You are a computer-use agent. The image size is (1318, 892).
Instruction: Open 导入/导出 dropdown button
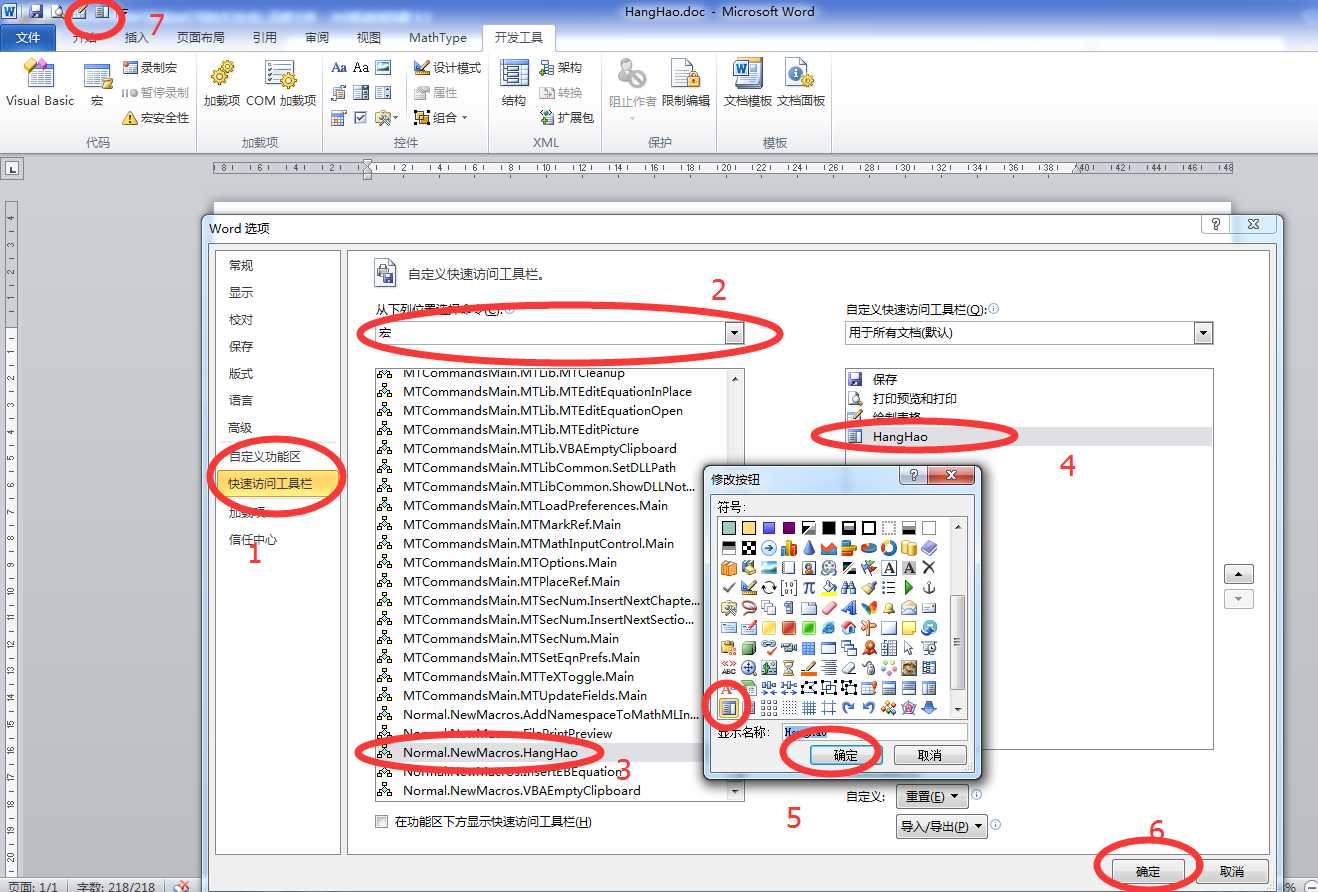click(x=941, y=826)
